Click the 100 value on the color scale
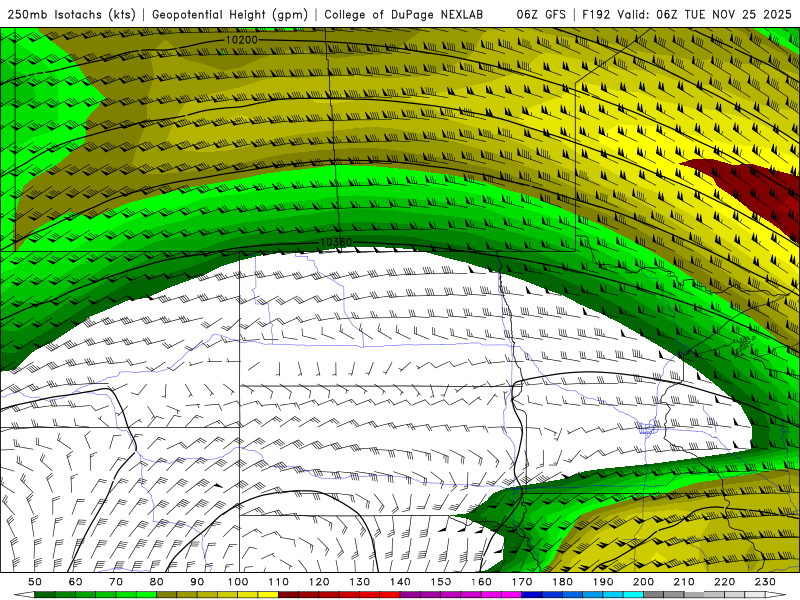Viewport: 800px width, 600px height. 238,582
